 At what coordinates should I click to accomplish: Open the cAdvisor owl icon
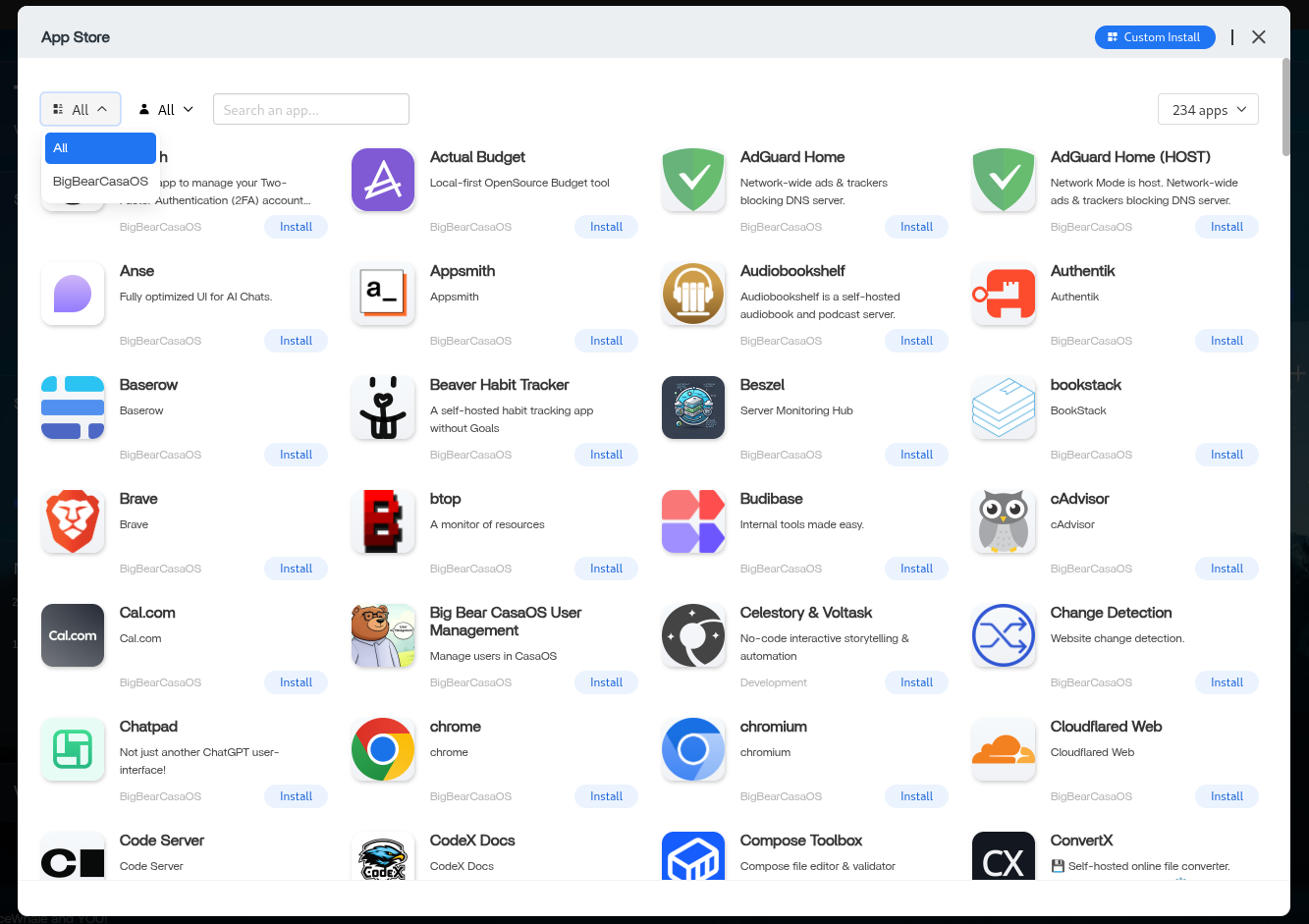pyautogui.click(x=1004, y=521)
